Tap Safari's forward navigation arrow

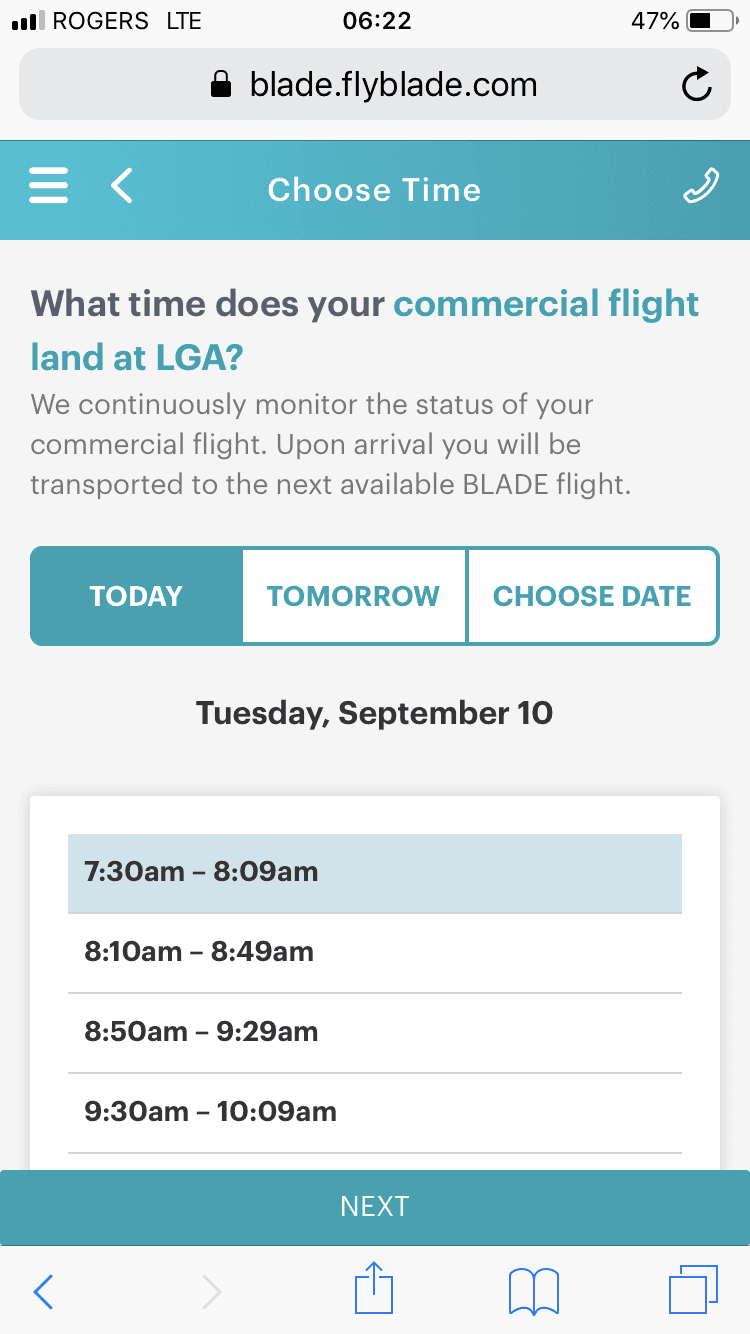tap(211, 1292)
